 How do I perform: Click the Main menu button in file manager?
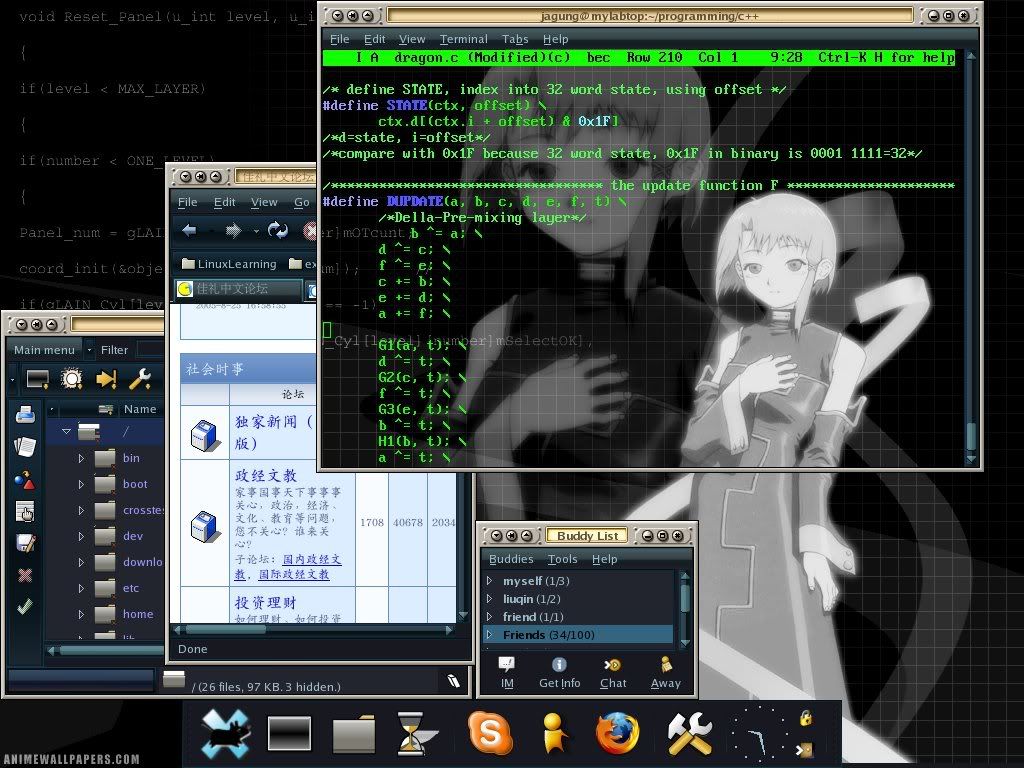[44, 350]
